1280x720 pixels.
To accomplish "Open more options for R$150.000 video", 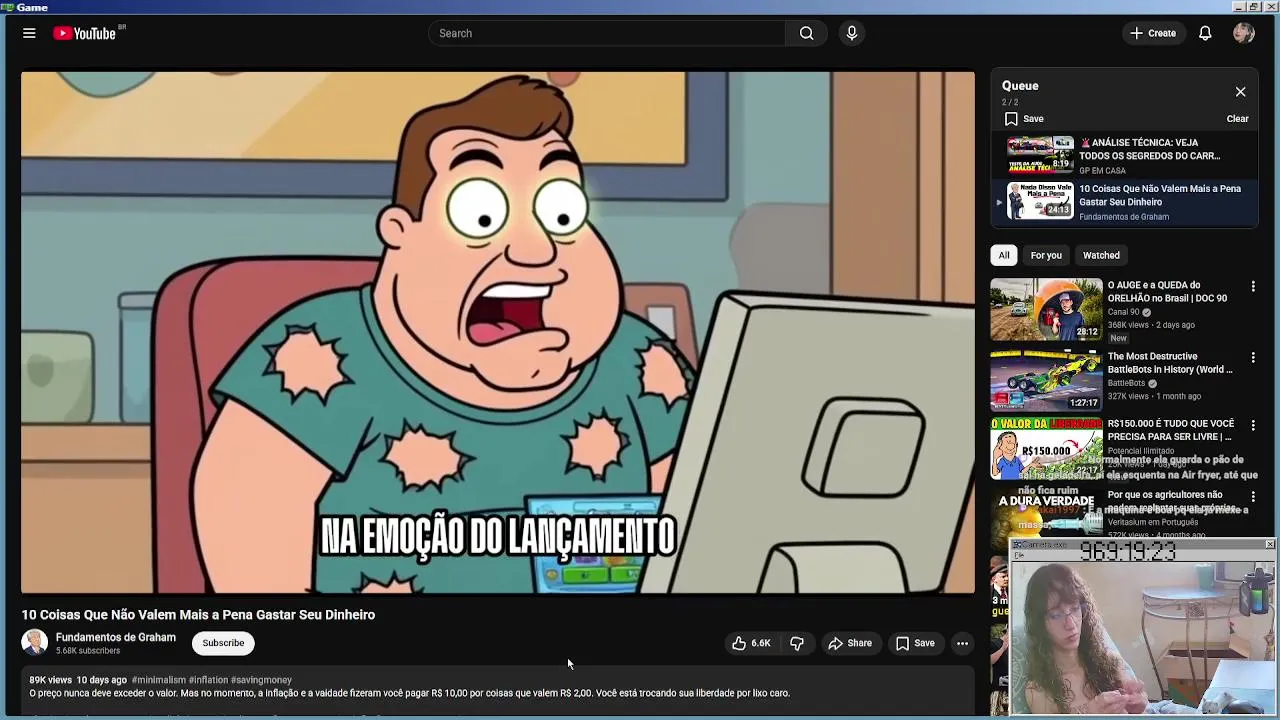I will tap(1253, 425).
